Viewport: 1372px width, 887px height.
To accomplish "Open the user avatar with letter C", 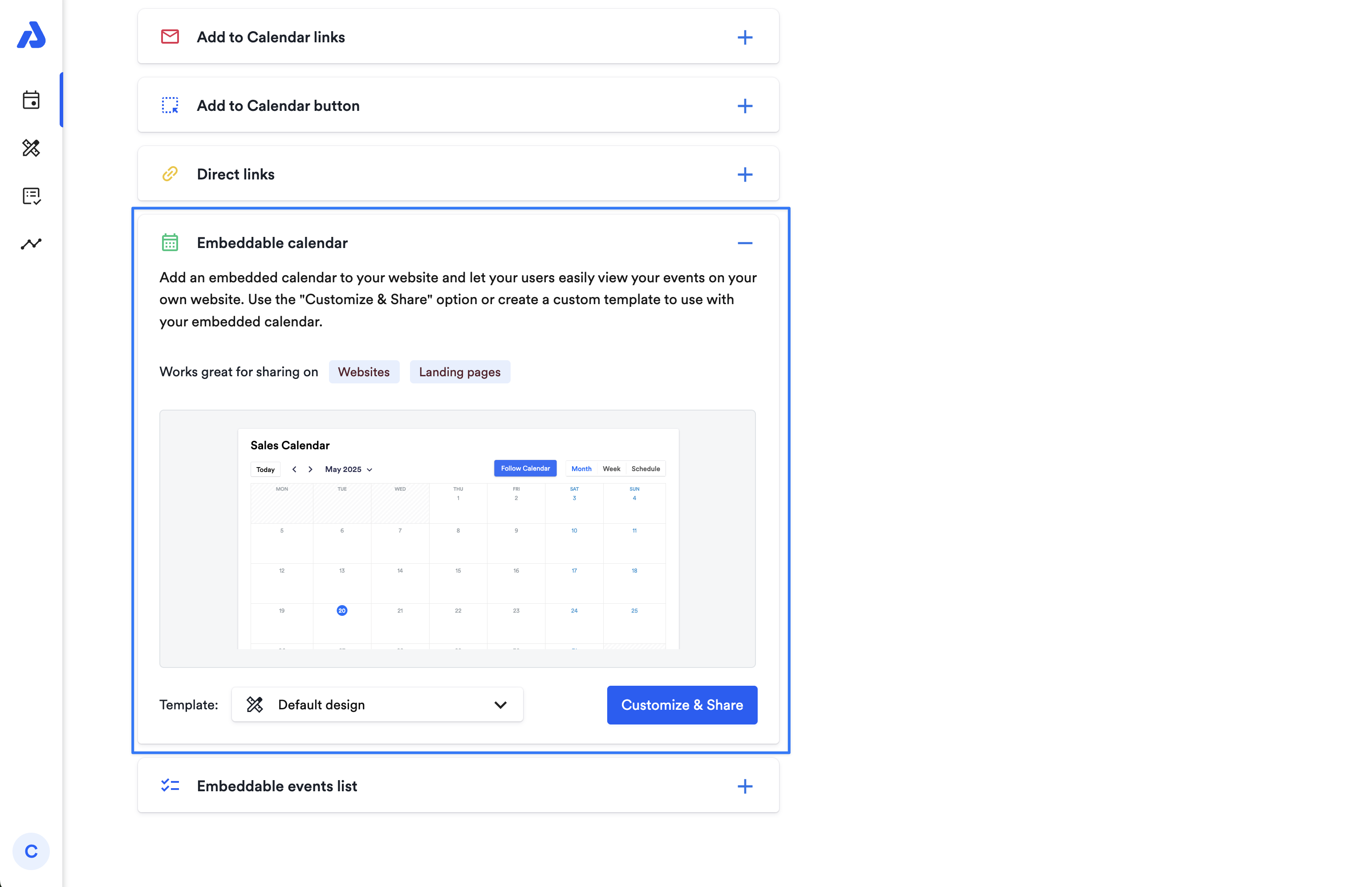I will coord(31,851).
